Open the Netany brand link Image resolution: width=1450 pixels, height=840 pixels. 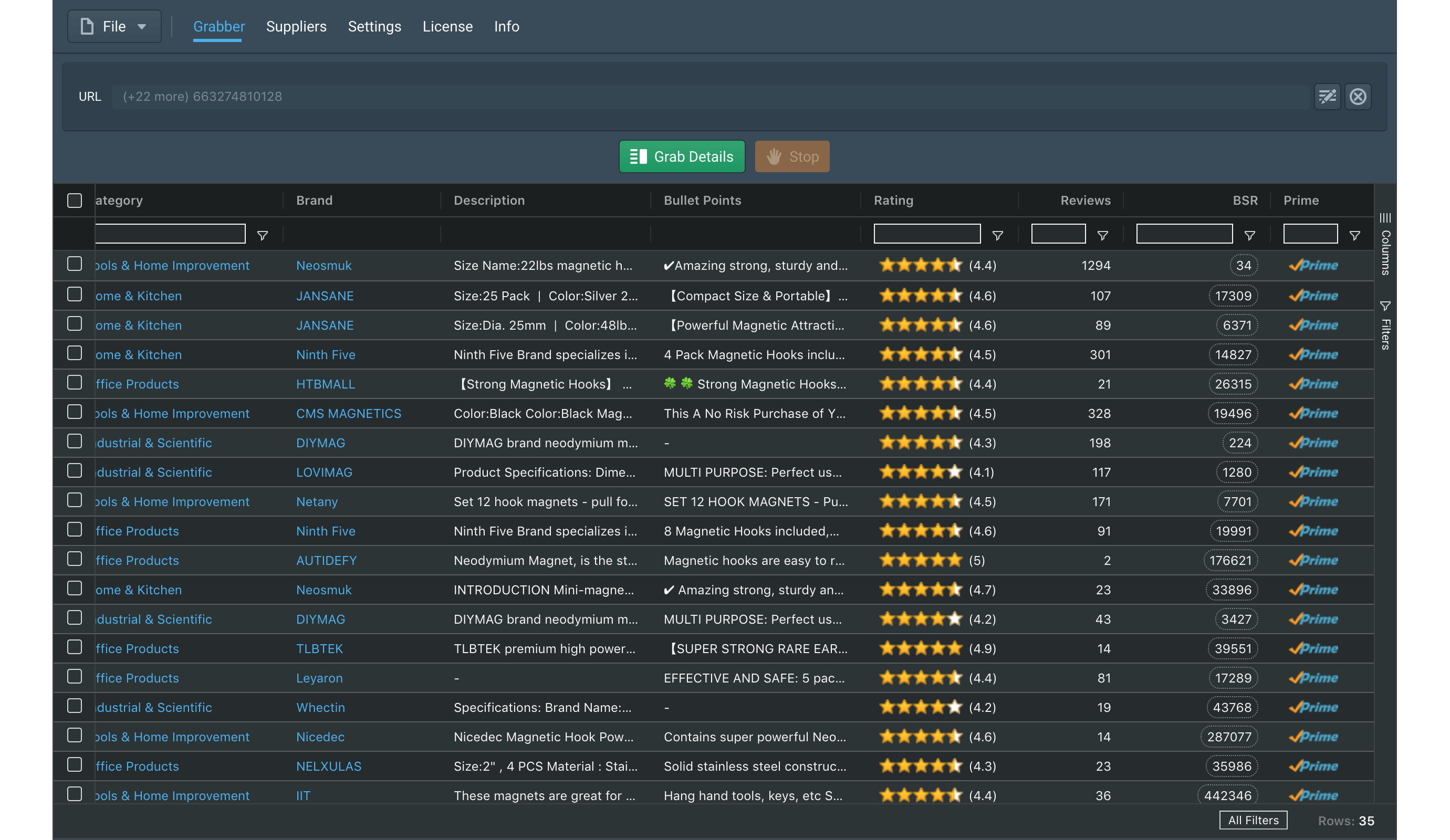coord(317,502)
